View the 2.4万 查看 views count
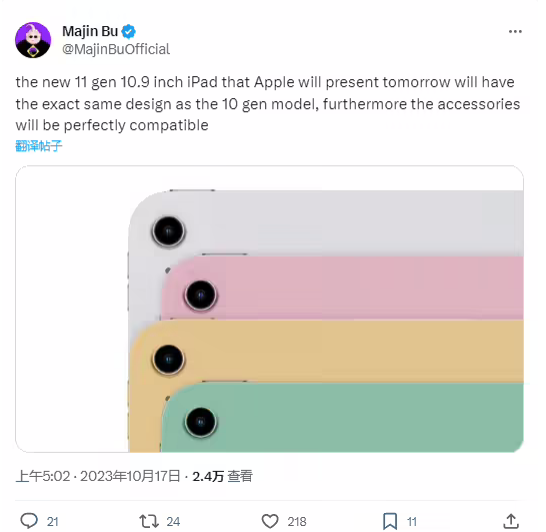 tap(223, 476)
